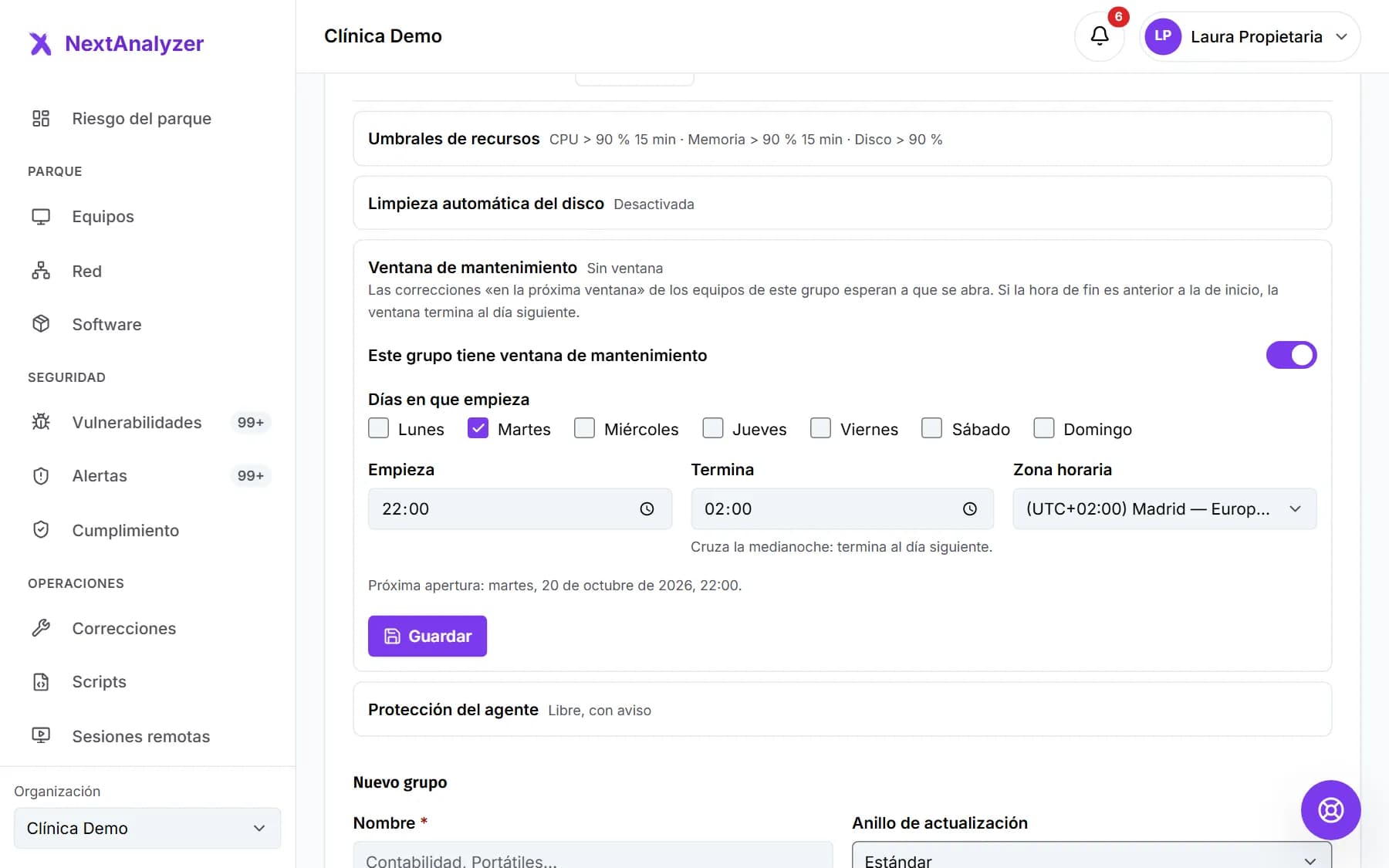Open the Anillo de actualización Estándar dropdown

click(x=1091, y=855)
